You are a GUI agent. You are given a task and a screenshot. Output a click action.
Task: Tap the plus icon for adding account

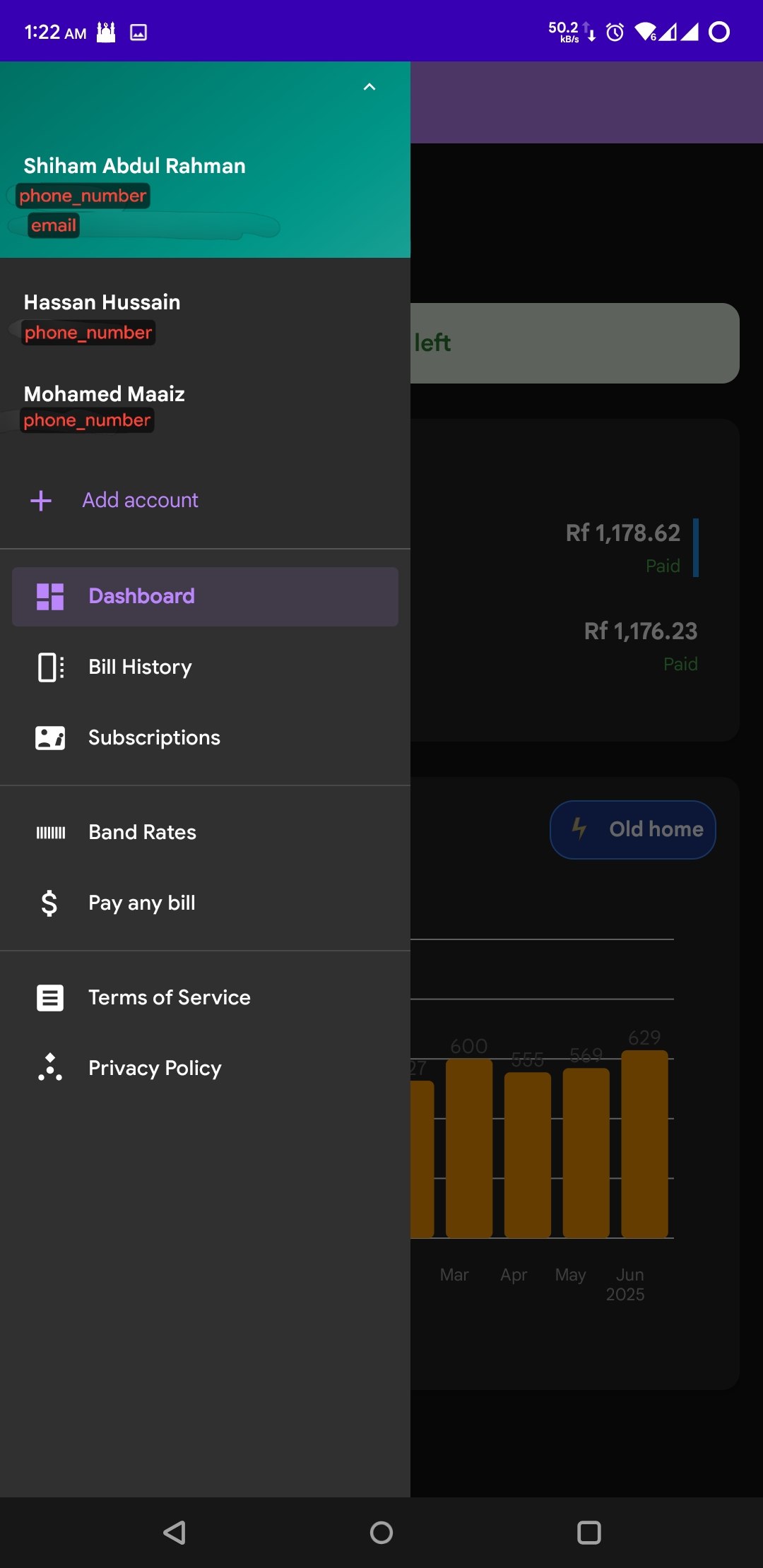point(41,501)
